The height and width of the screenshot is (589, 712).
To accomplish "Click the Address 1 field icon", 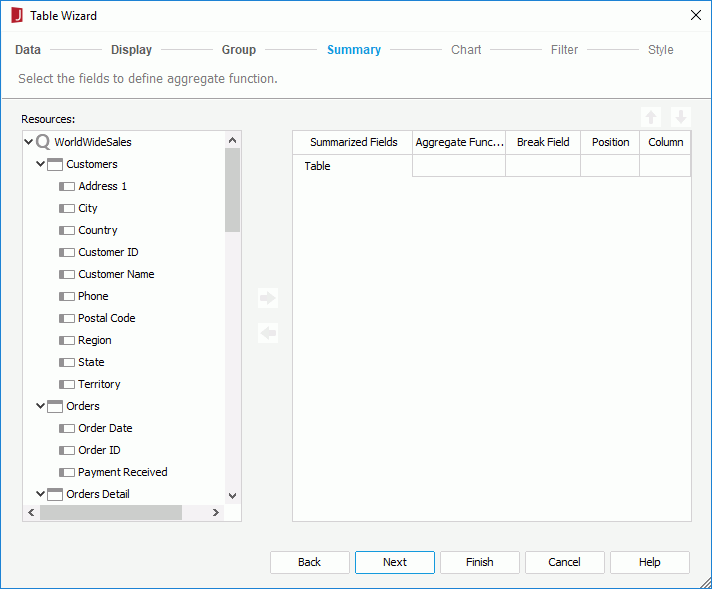I will click(x=67, y=186).
